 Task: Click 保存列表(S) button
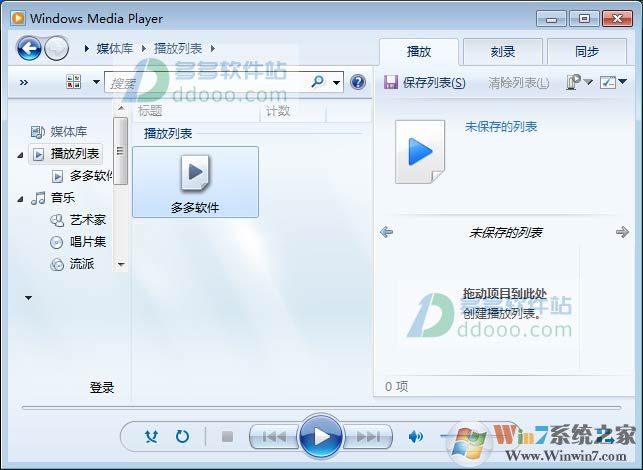[x=424, y=82]
